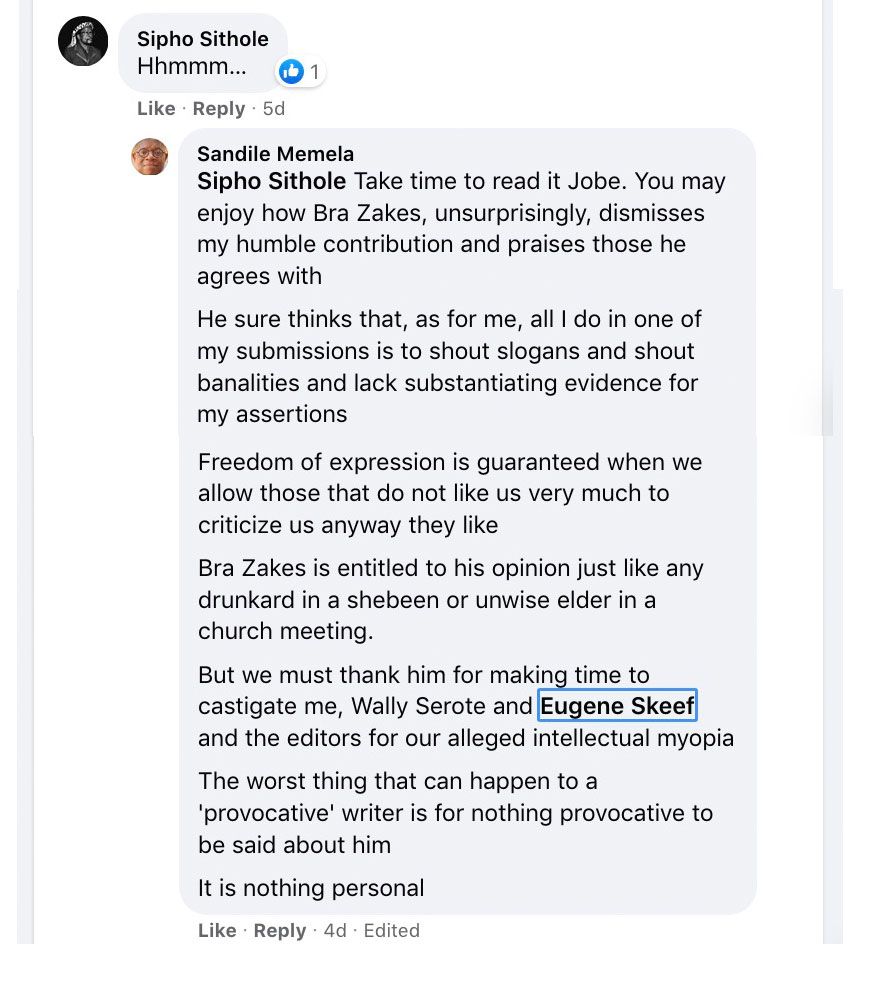Like Sipho Sithole's "Hhmmm..." comment
This screenshot has height=990, width=876.
click(x=156, y=108)
